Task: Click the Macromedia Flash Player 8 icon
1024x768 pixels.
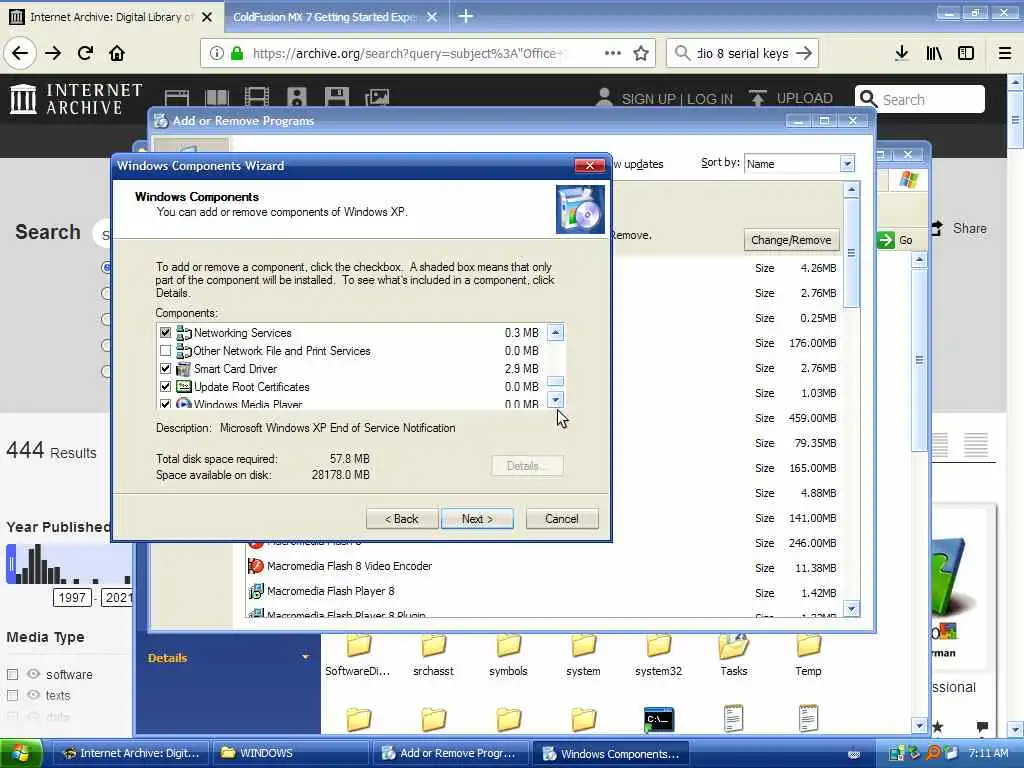Action: coord(255,592)
